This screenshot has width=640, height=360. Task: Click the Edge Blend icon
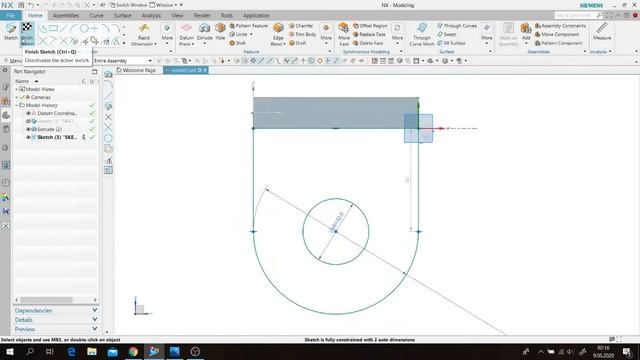[278, 28]
